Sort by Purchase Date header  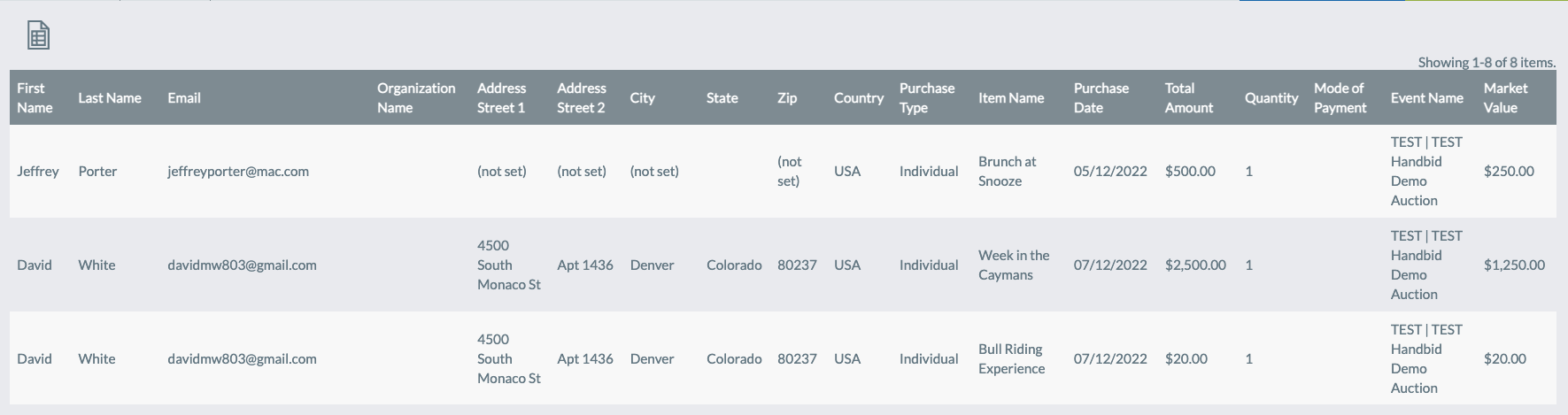coord(1101,97)
